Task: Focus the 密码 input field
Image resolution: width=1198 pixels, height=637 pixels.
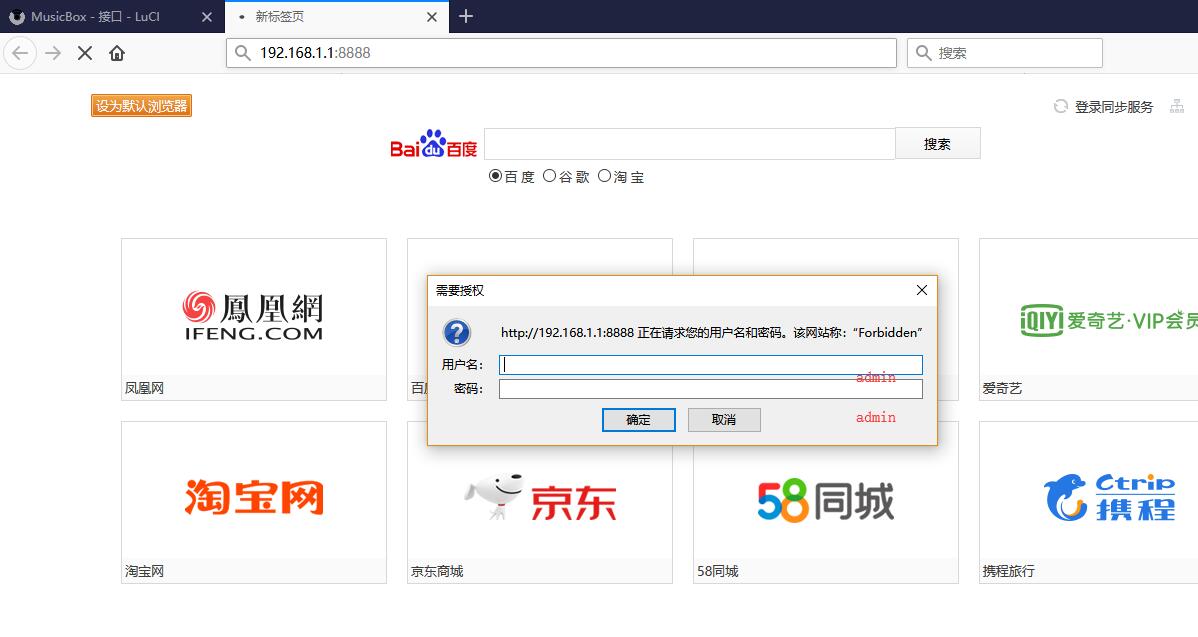Action: coord(711,389)
